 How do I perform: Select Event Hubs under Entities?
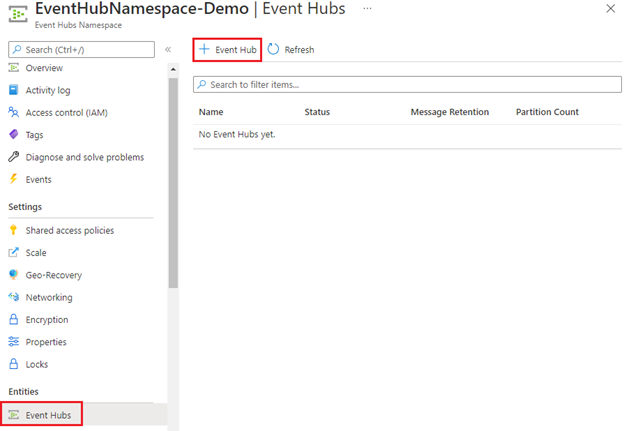point(48,415)
